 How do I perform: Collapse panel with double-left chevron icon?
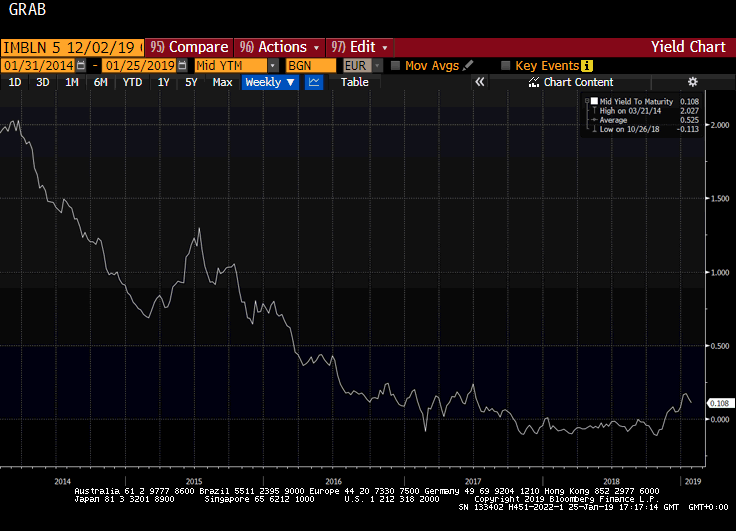tap(479, 82)
